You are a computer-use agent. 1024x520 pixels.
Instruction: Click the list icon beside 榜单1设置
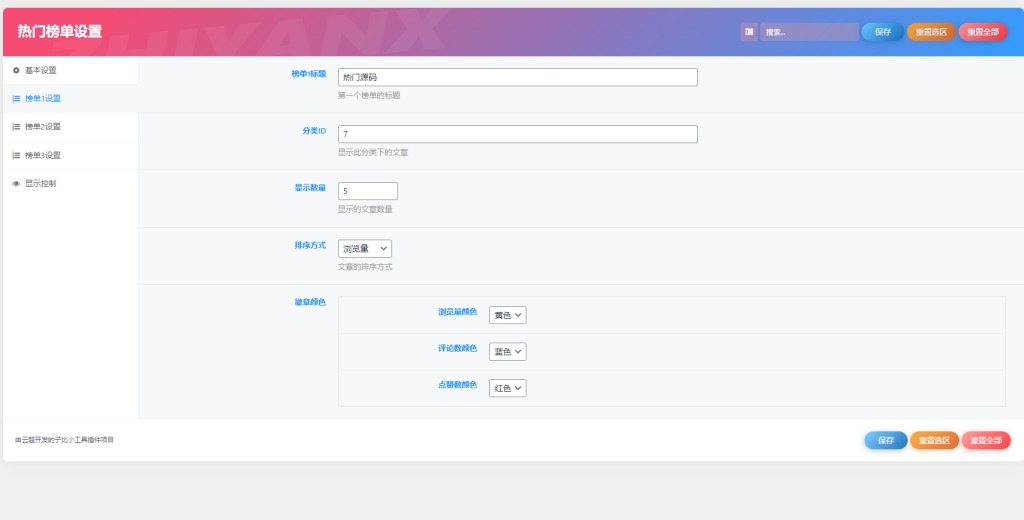(x=16, y=98)
